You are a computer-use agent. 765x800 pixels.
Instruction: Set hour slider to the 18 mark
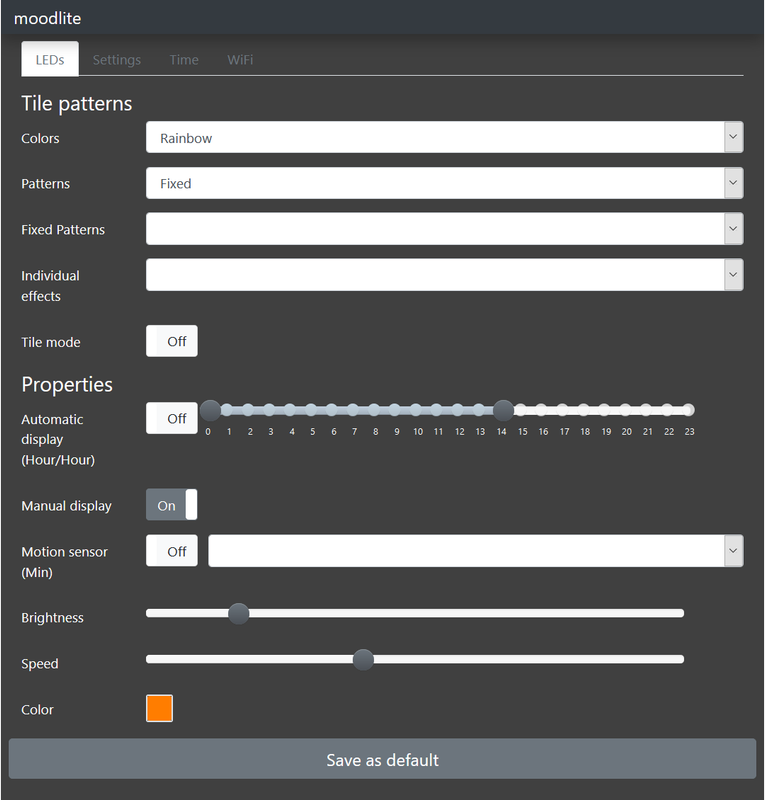[584, 410]
